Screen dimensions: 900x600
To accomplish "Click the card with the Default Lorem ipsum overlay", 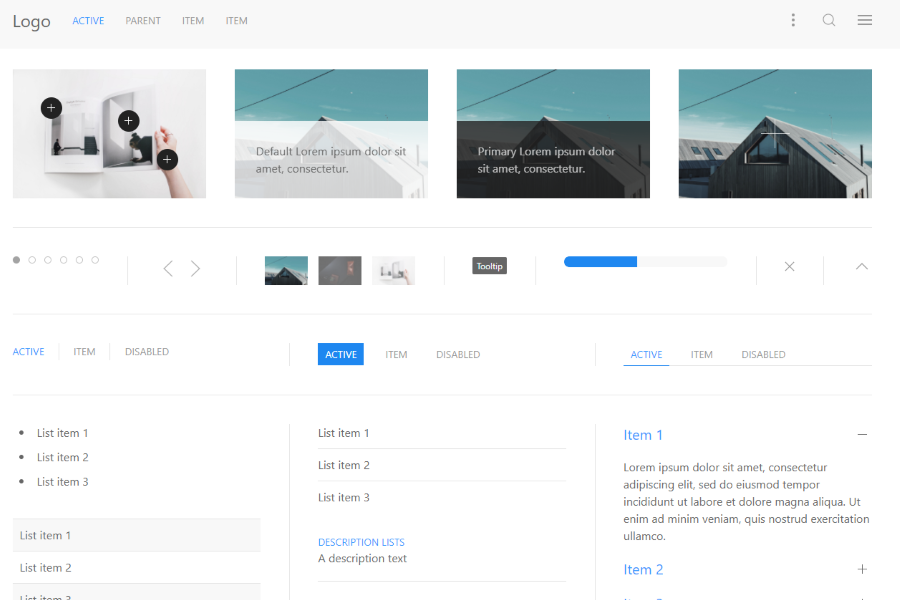I will [331, 134].
